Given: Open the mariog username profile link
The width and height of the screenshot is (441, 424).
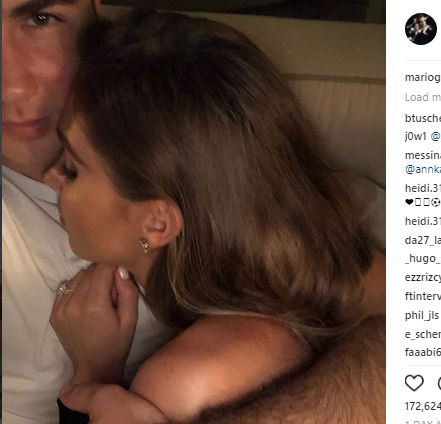Looking at the screenshot, I should tap(423, 78).
